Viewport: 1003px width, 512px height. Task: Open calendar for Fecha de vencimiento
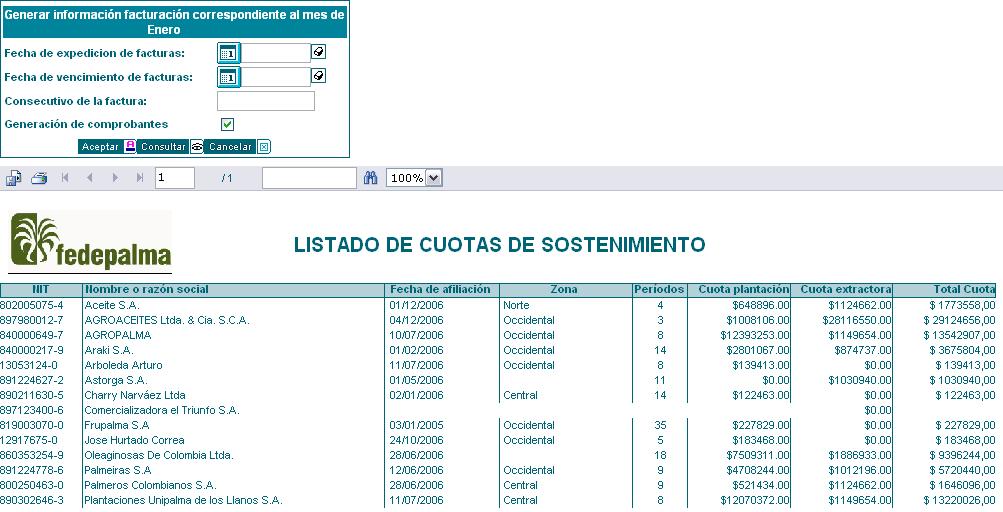click(x=228, y=77)
